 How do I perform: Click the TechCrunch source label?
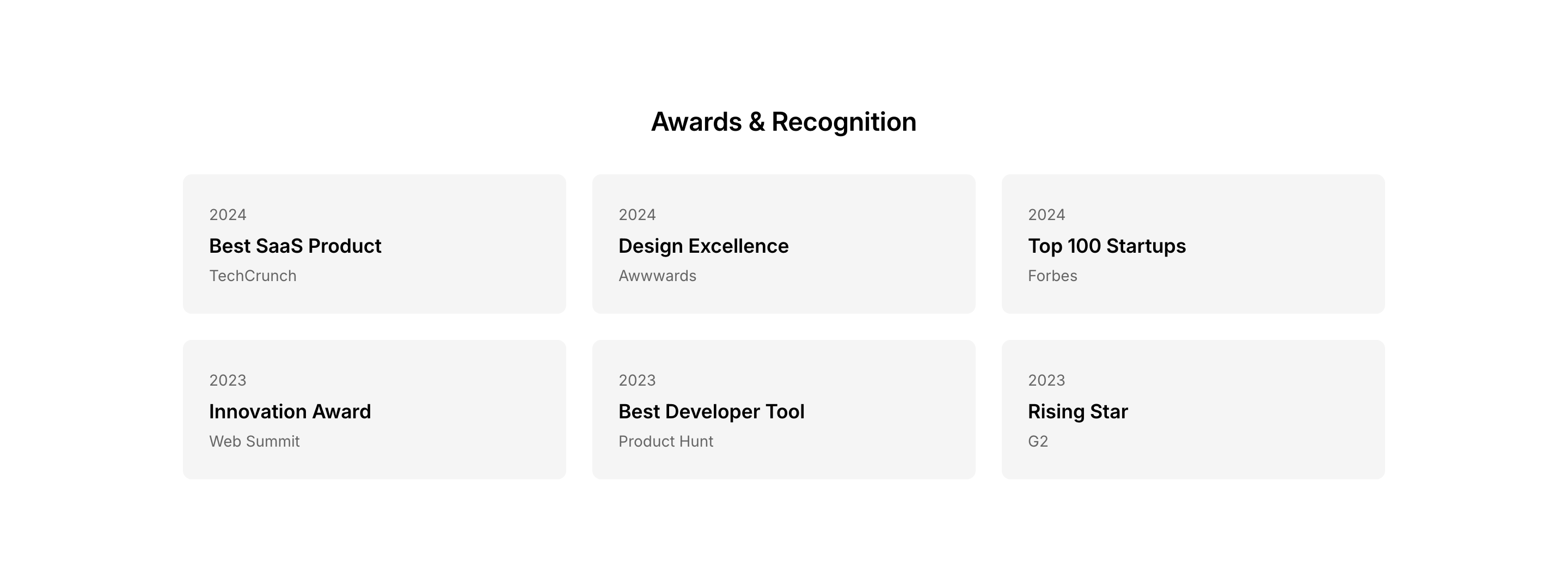253,276
